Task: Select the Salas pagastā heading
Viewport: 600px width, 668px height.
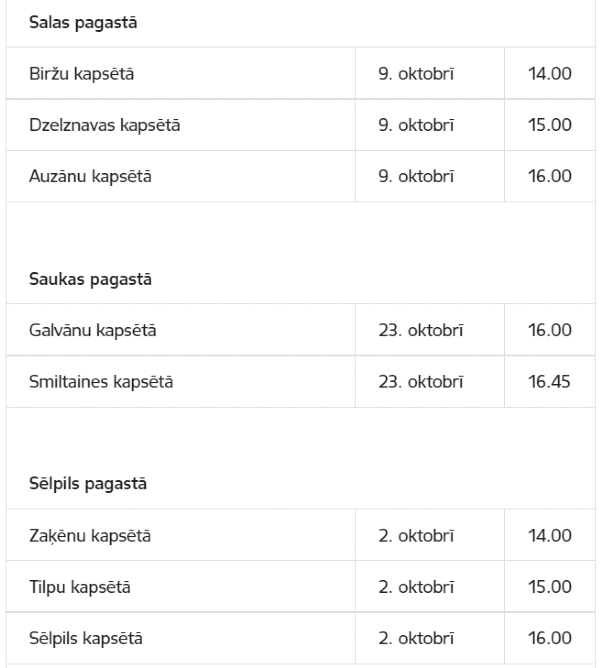Action: pyautogui.click(x=83, y=23)
